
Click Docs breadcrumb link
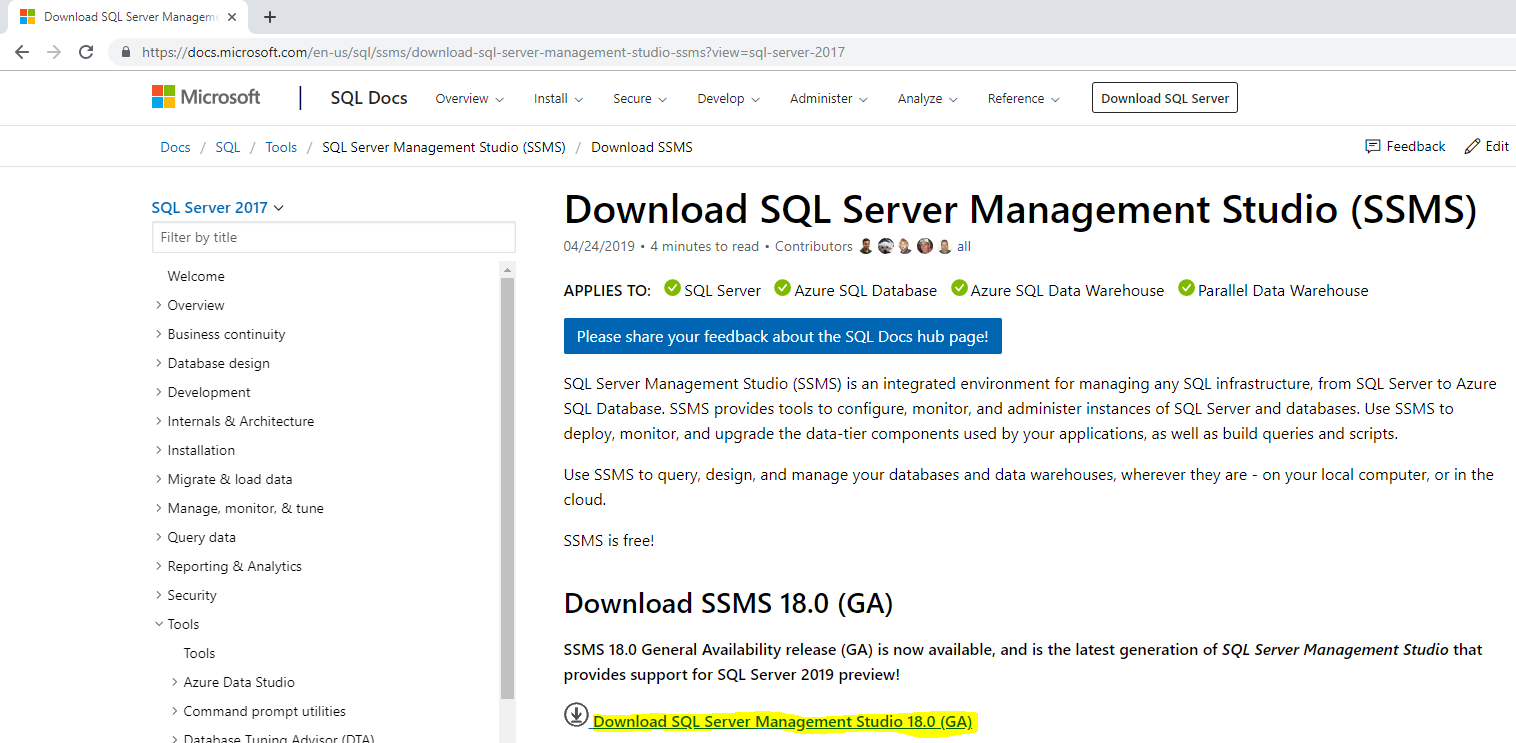pos(175,147)
